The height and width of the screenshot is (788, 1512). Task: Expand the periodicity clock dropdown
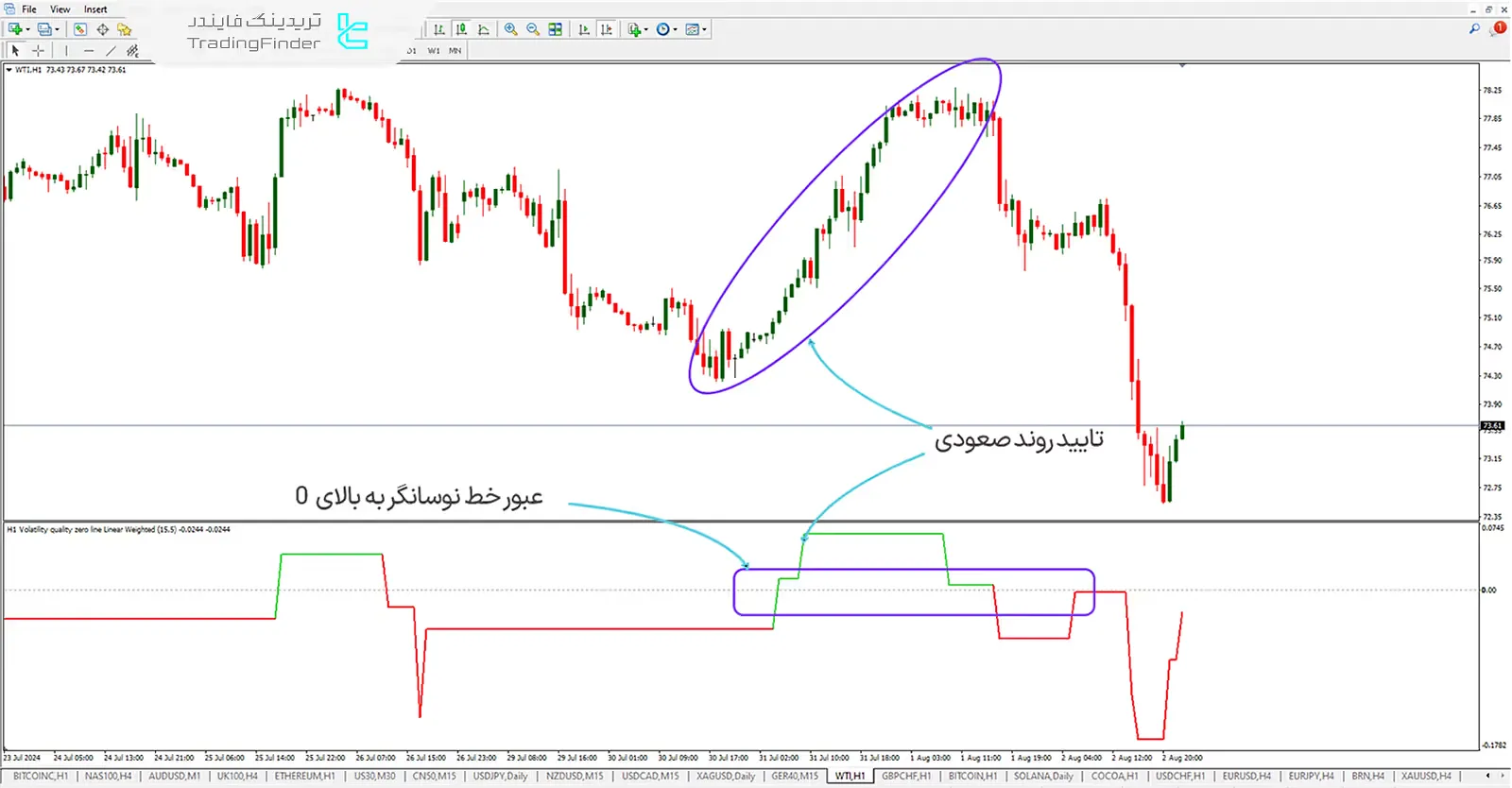[x=675, y=29]
